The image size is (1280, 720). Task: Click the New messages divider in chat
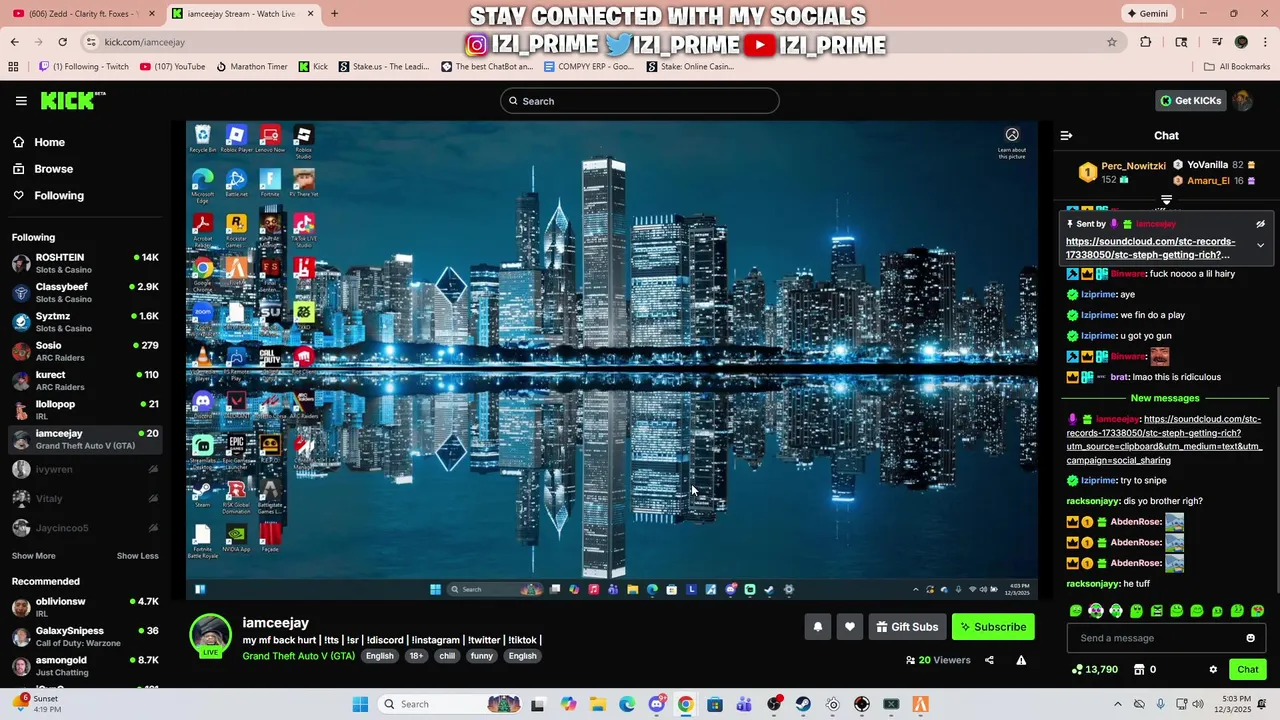[x=1164, y=398]
